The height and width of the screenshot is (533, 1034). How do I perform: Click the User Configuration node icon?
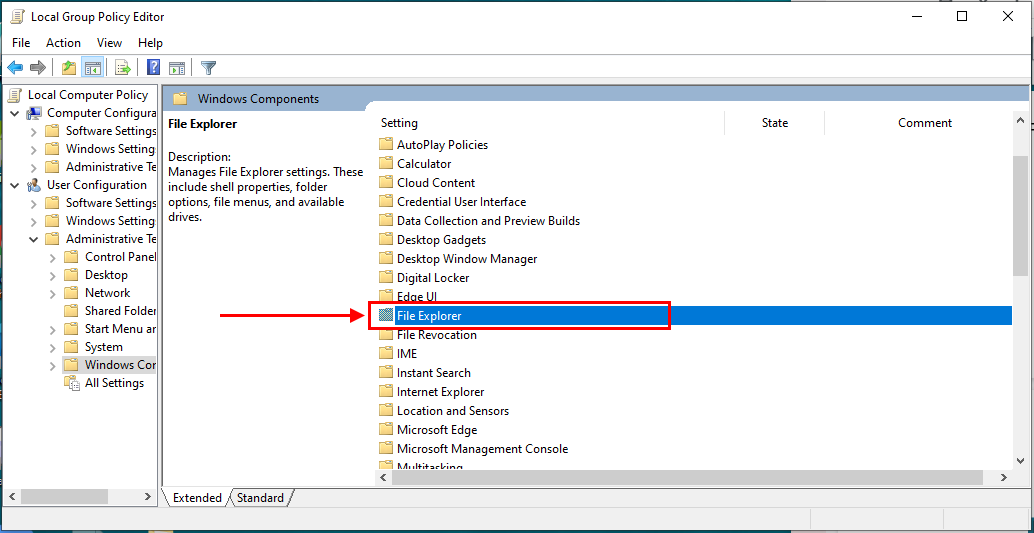[34, 185]
